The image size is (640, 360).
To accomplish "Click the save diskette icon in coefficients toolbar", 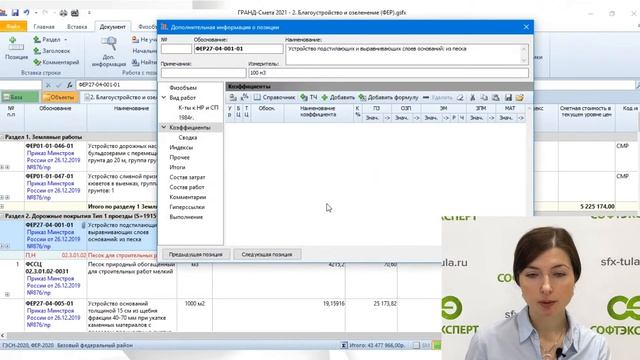I will [x=508, y=98].
